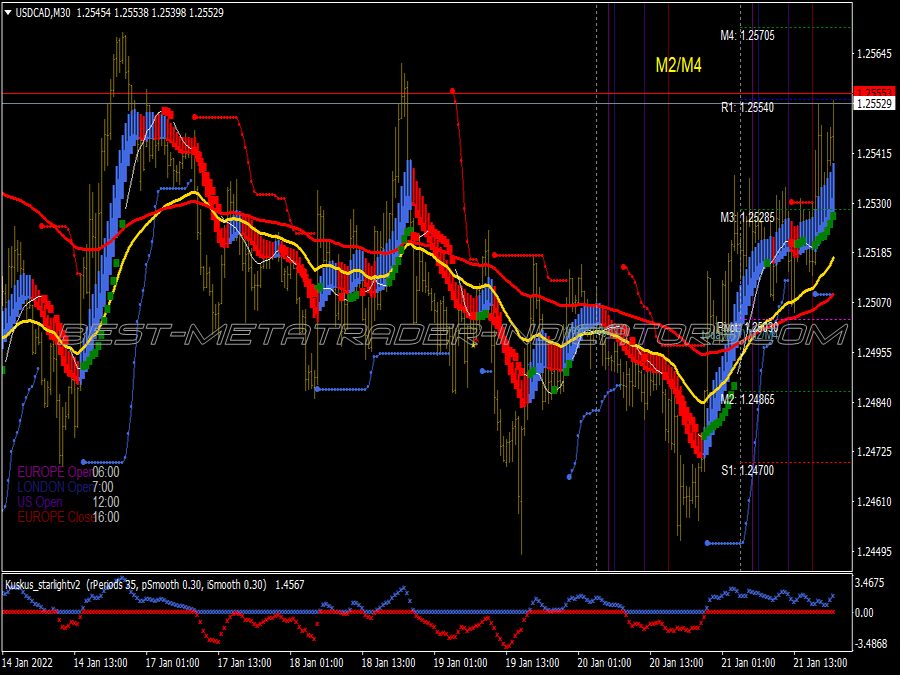
Task: Click the '19 Jan 13:00' time label
Action: (x=533, y=663)
